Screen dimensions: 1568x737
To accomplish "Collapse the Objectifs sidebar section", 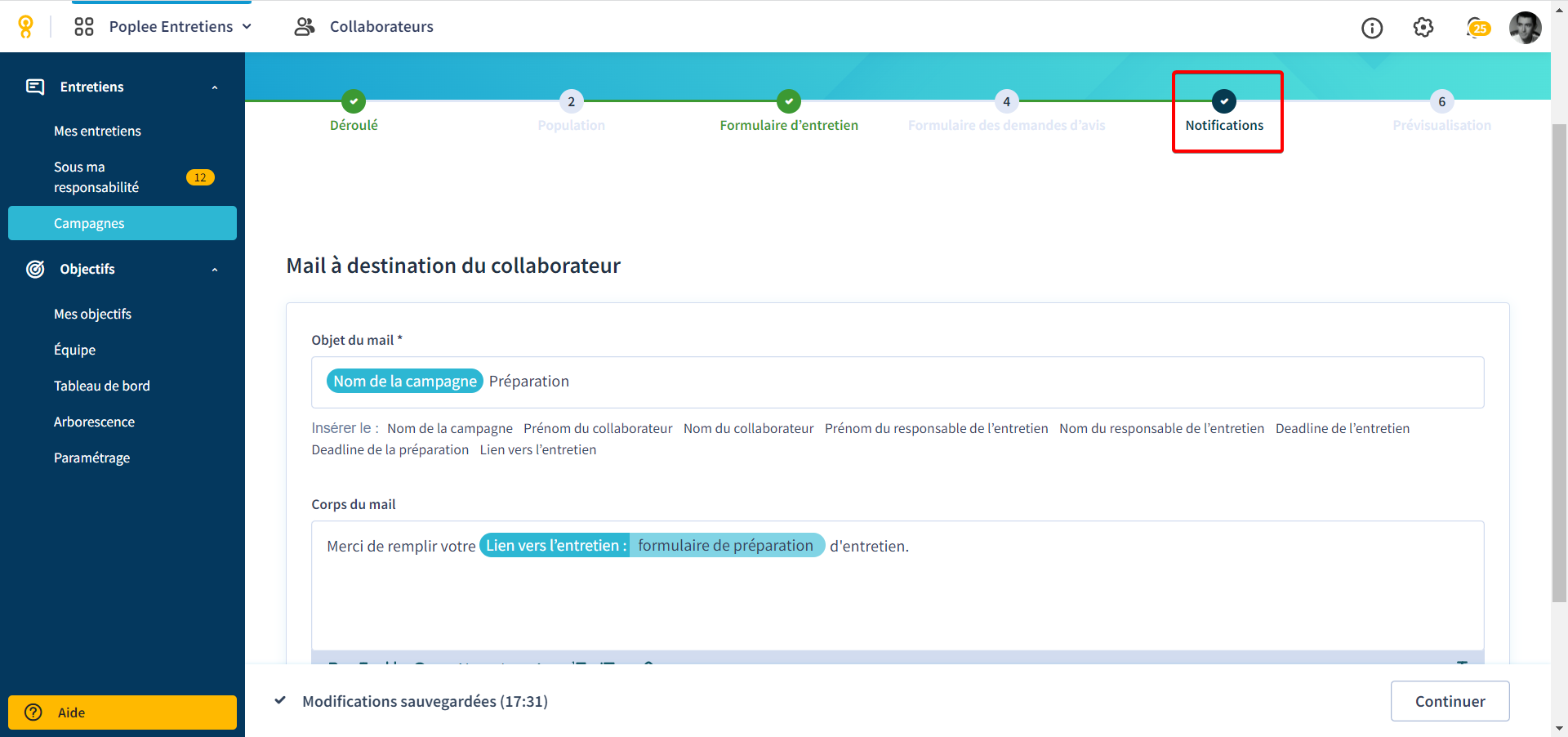I will 215,270.
